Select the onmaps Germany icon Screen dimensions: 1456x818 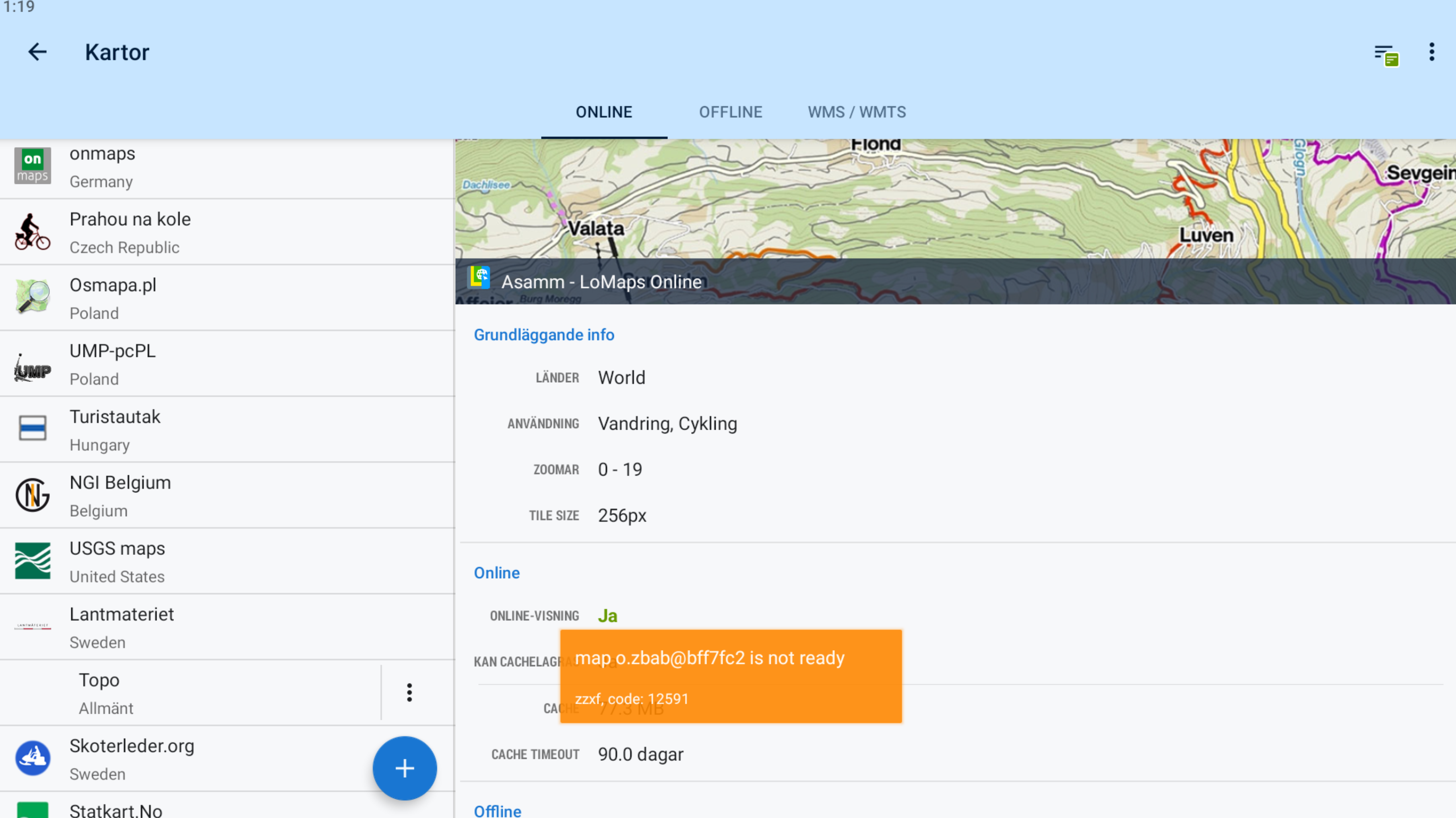pos(33,166)
